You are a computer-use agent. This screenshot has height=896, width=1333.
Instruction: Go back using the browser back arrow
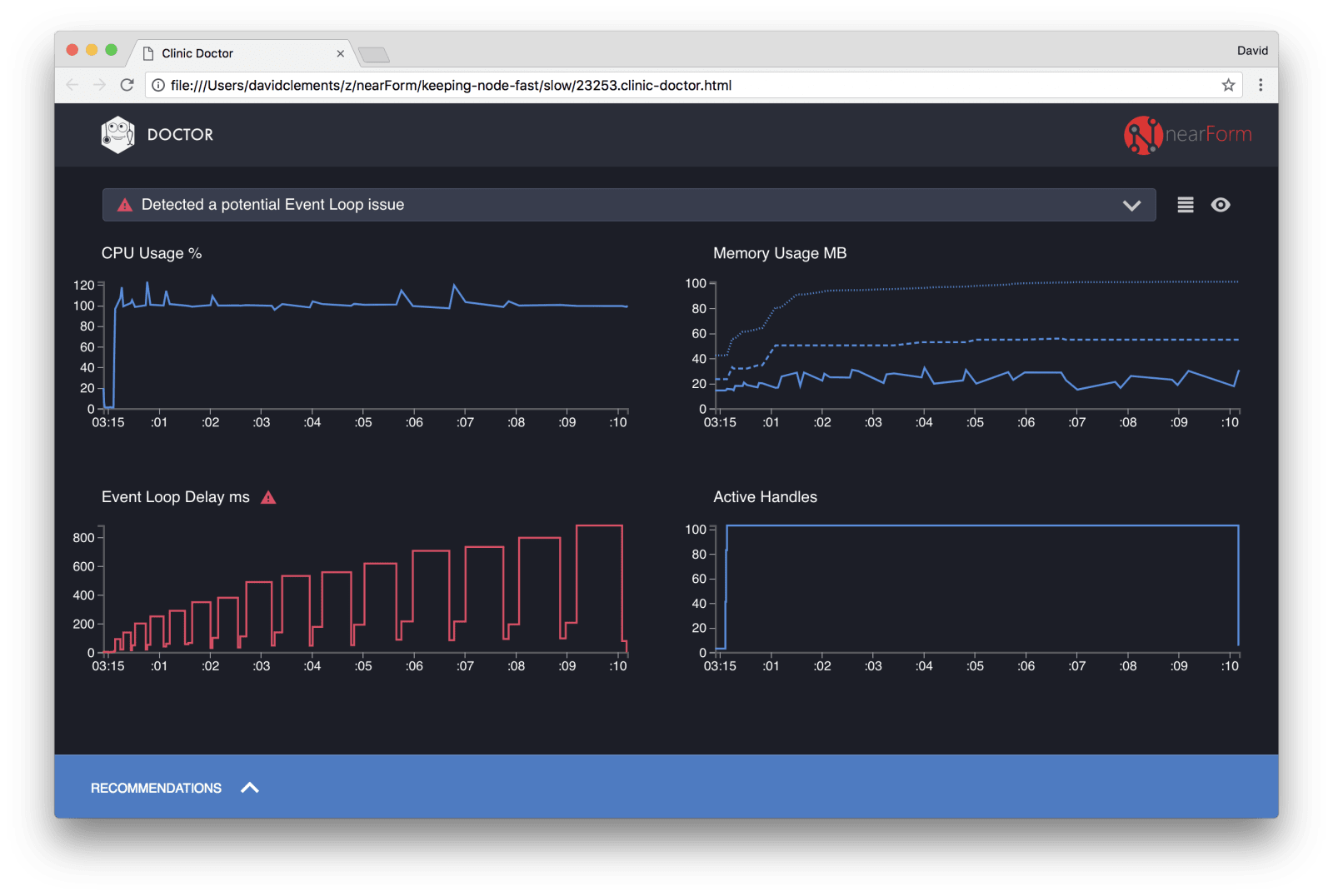pyautogui.click(x=72, y=85)
